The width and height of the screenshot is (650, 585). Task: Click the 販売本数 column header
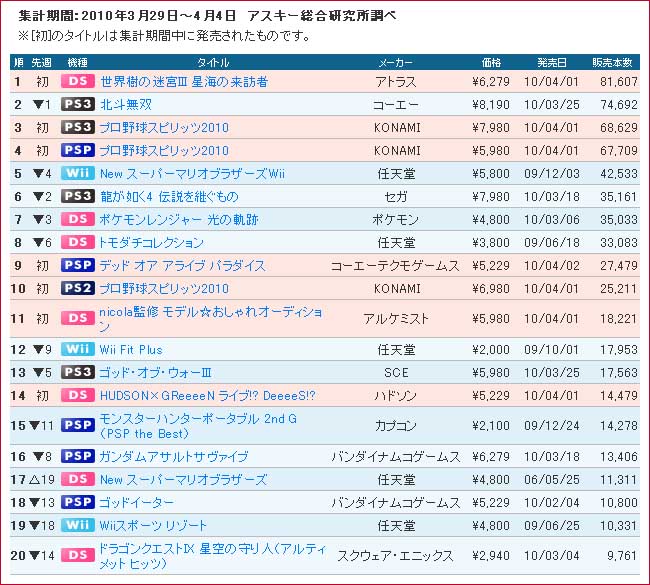[x=612, y=63]
